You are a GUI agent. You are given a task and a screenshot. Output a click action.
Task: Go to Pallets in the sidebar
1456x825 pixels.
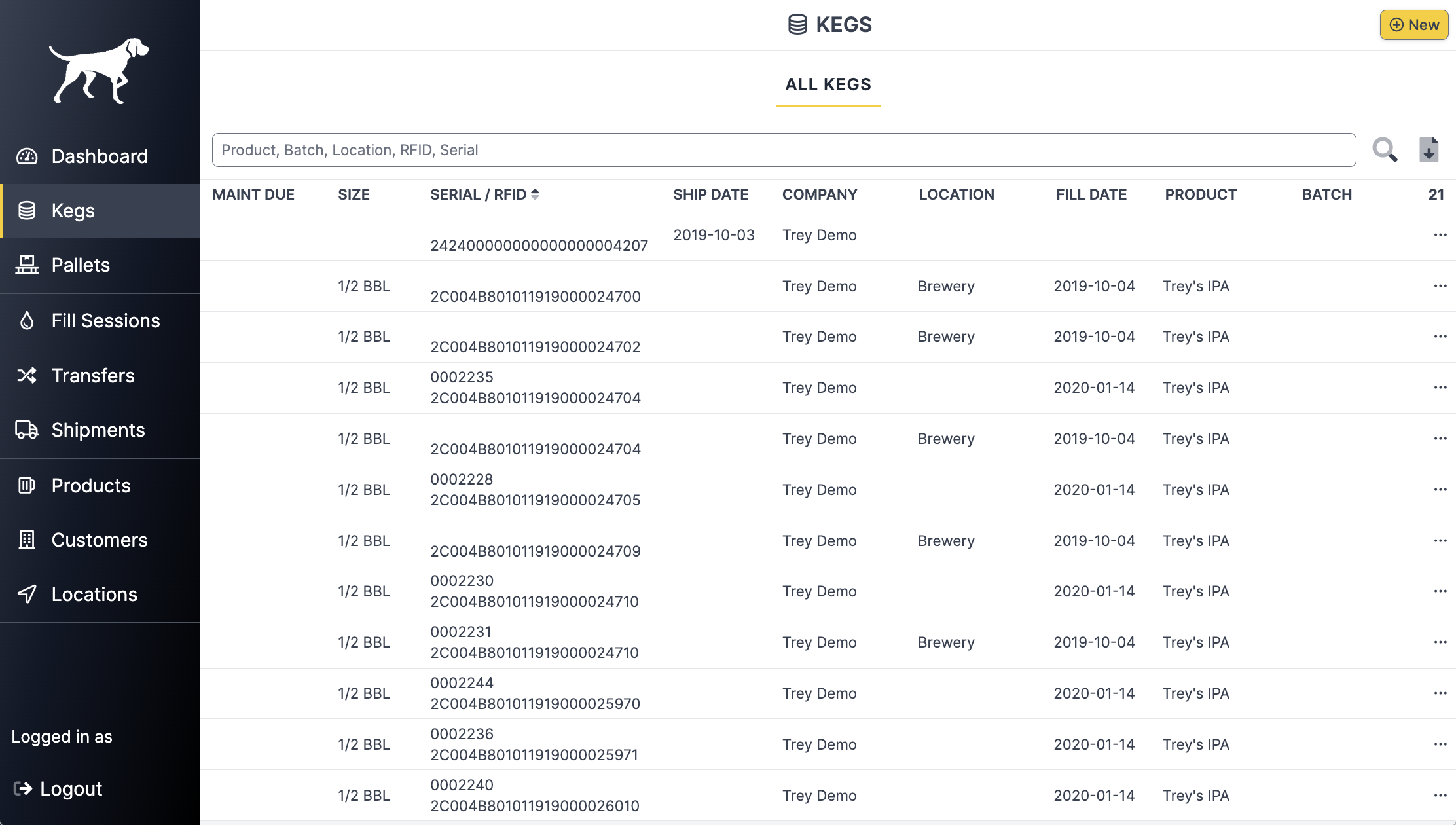[81, 265]
